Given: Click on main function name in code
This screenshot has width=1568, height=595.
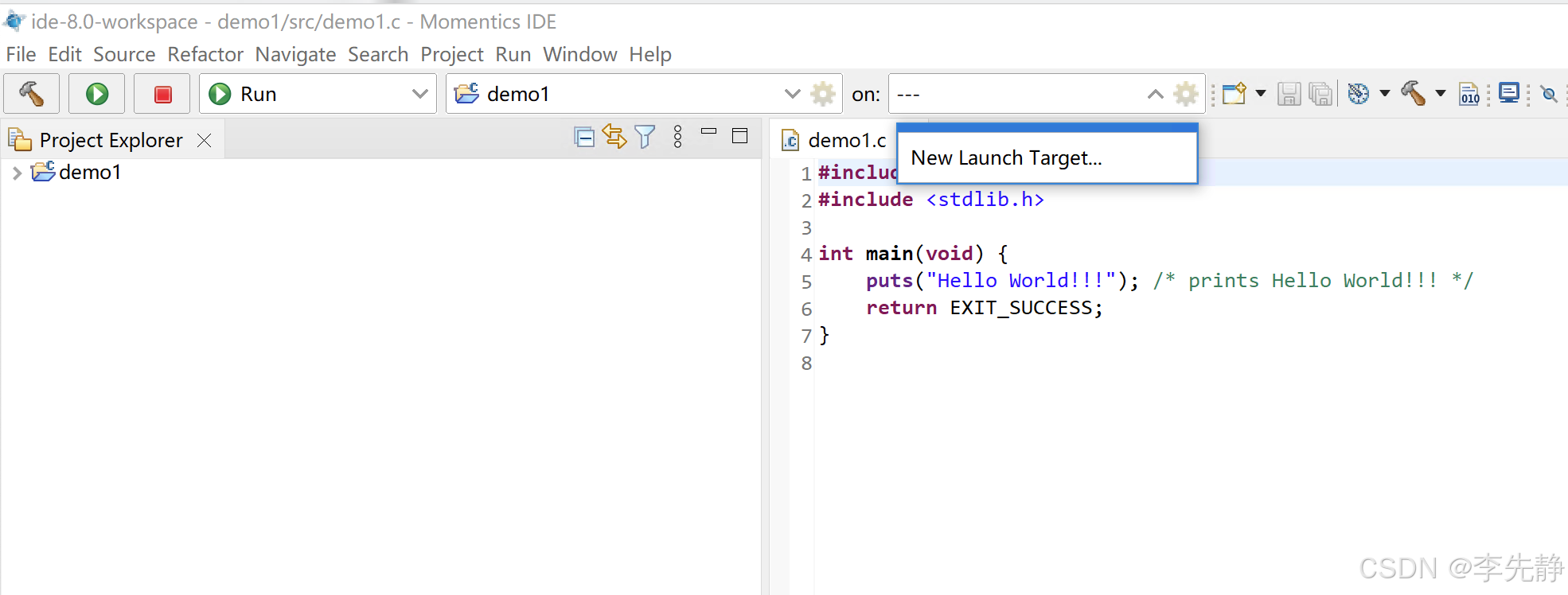Looking at the screenshot, I should [889, 254].
